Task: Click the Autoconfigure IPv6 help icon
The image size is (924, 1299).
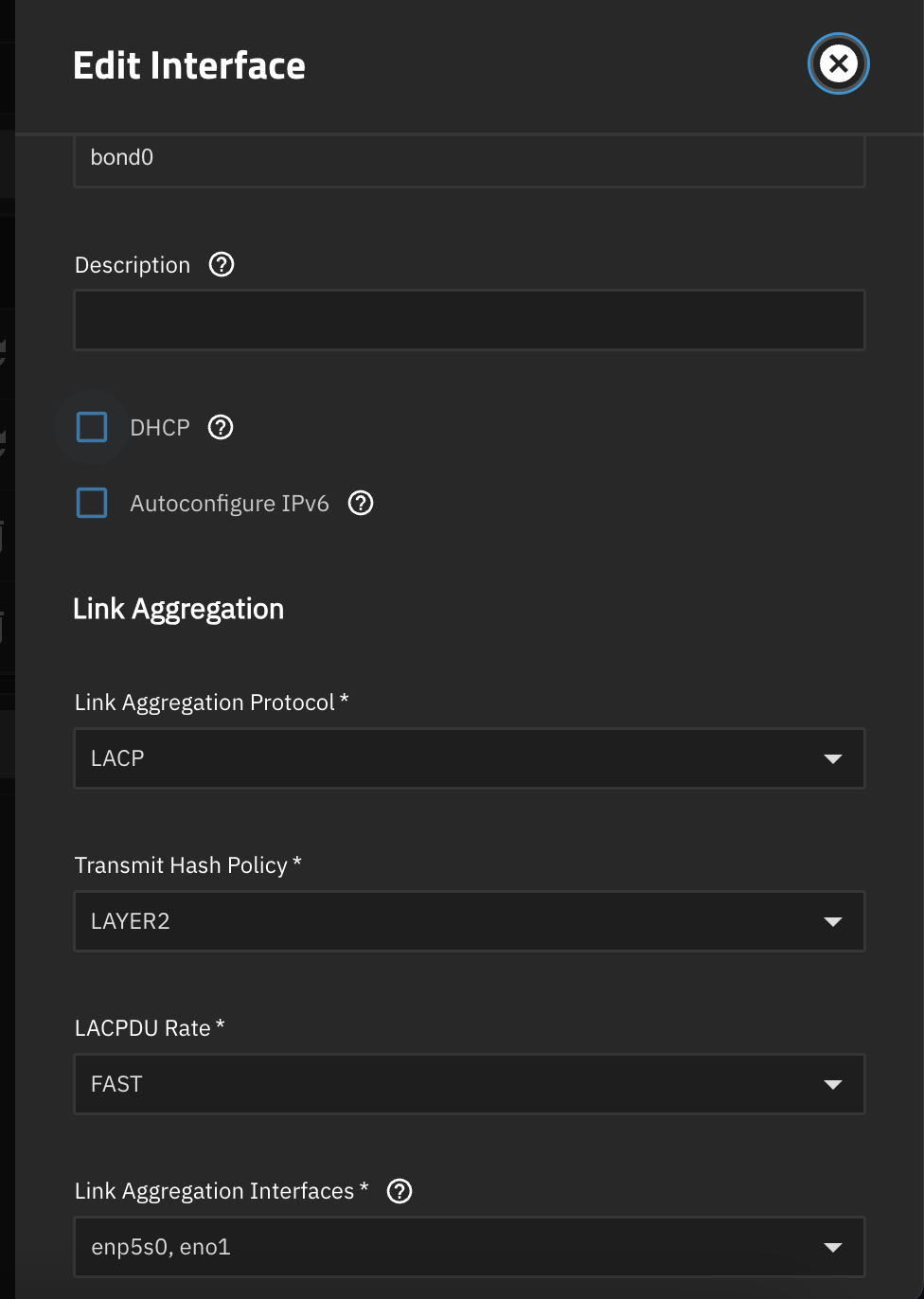Action: tap(361, 503)
